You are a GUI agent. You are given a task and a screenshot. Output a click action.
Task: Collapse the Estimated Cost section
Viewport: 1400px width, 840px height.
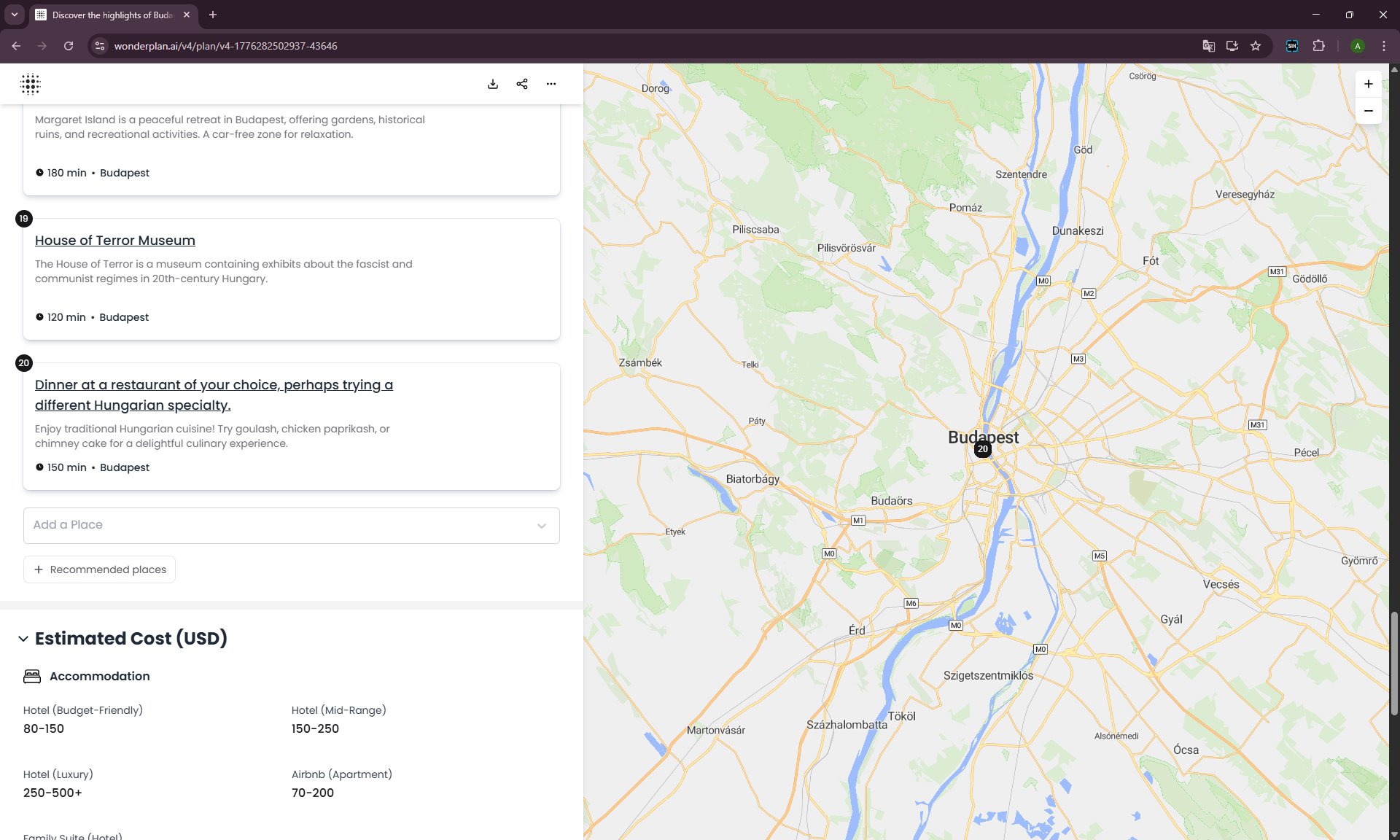pyautogui.click(x=23, y=639)
